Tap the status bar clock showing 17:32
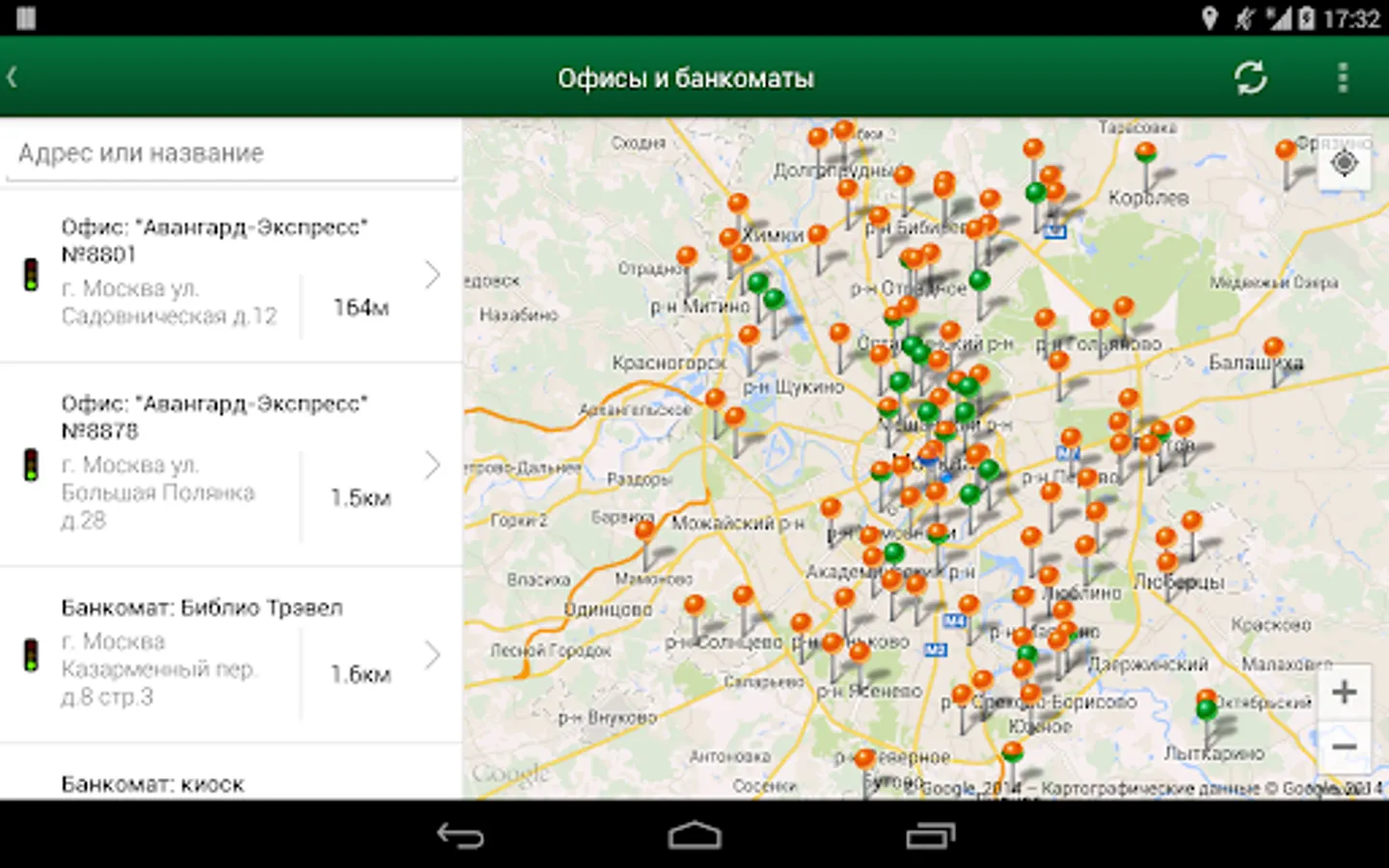 pos(1351,18)
